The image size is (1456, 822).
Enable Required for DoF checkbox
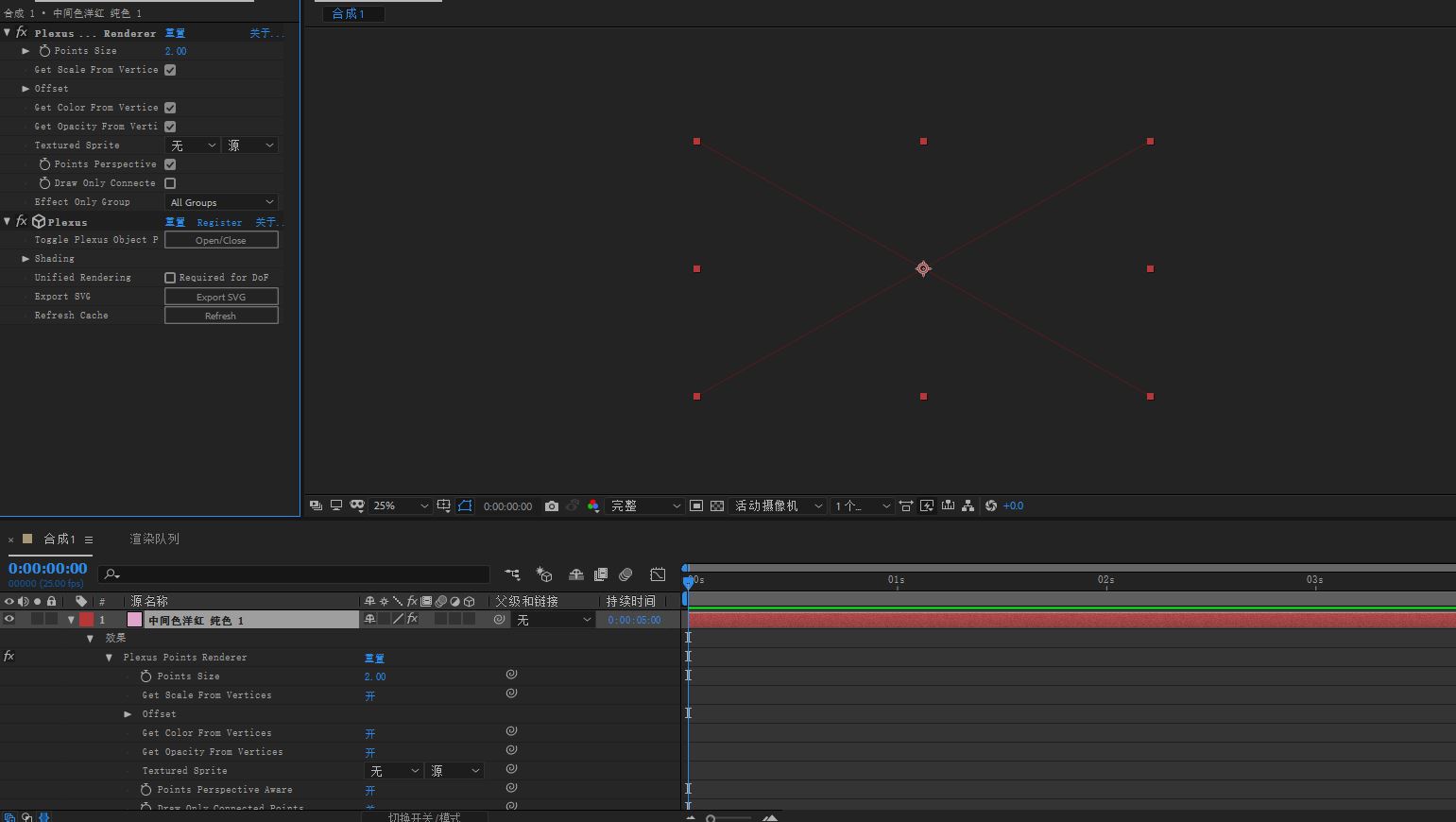pyautogui.click(x=170, y=278)
